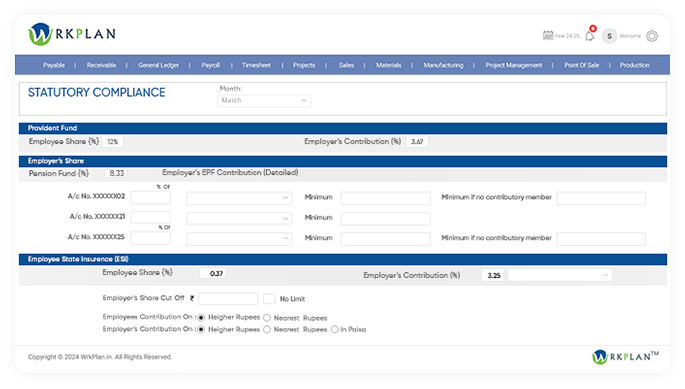Expand the Month dropdown showing March

tap(264, 101)
